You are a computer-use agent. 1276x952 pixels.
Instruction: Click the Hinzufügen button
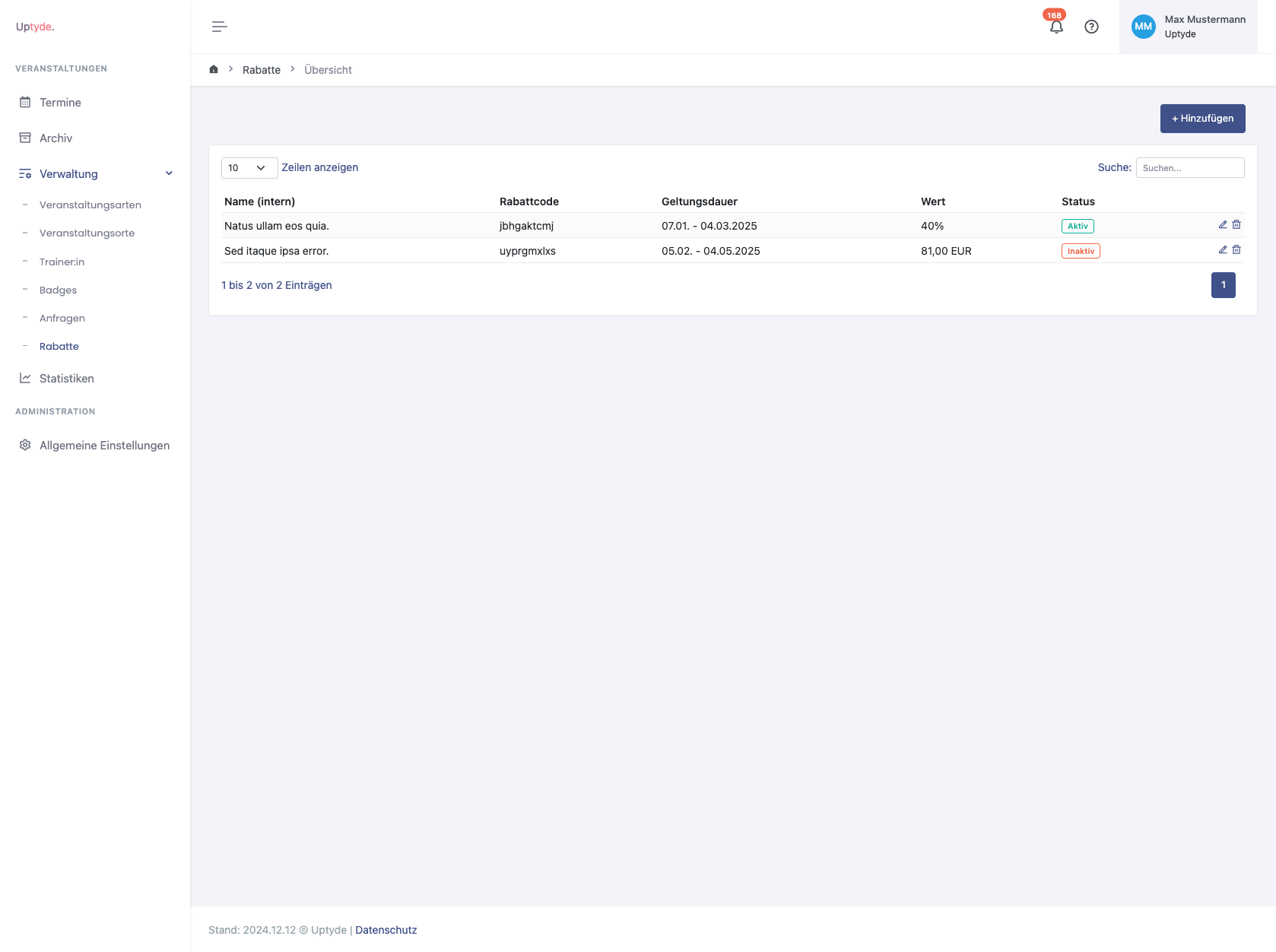pos(1202,119)
